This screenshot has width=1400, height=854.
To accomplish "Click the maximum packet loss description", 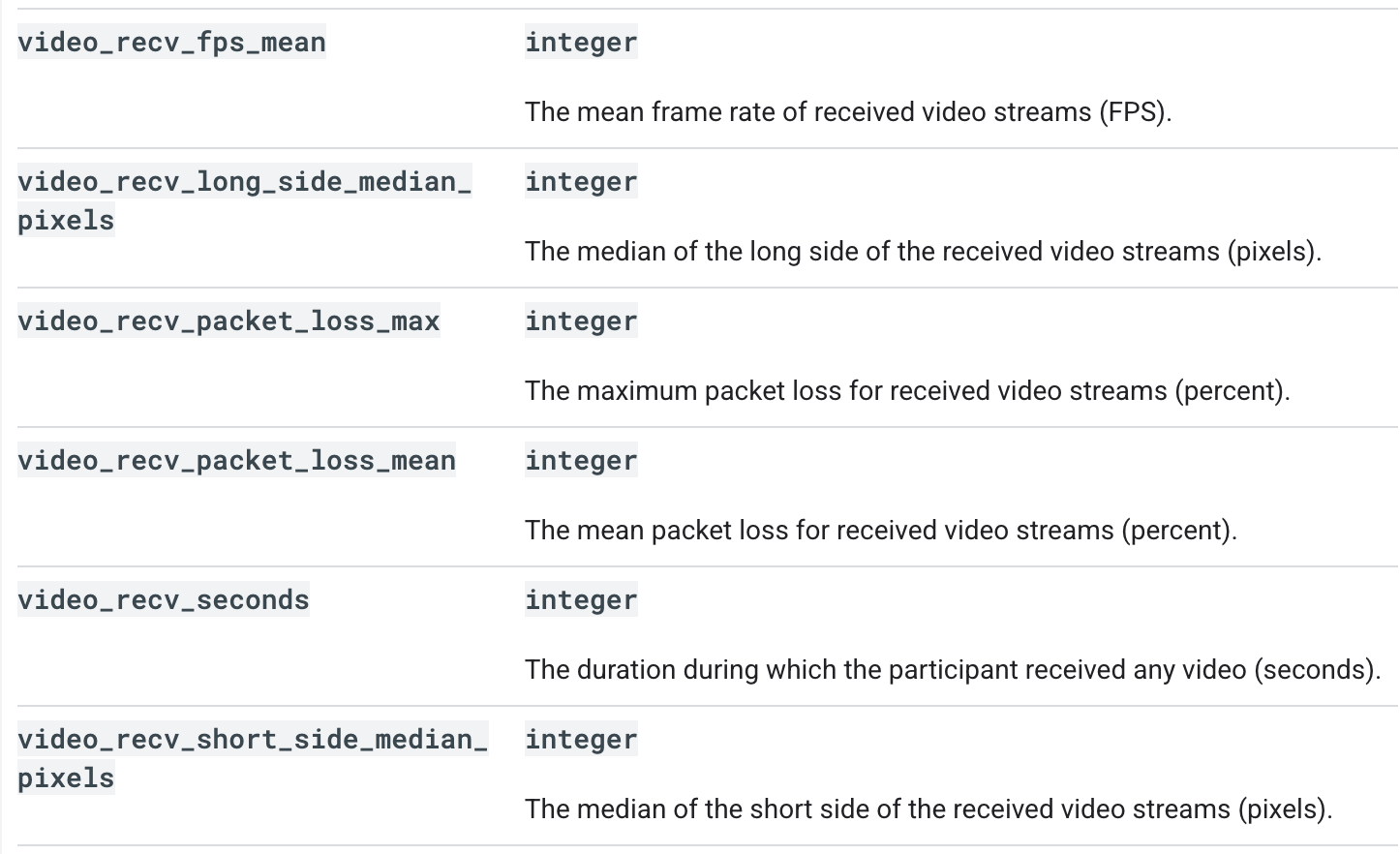I will point(906,391).
